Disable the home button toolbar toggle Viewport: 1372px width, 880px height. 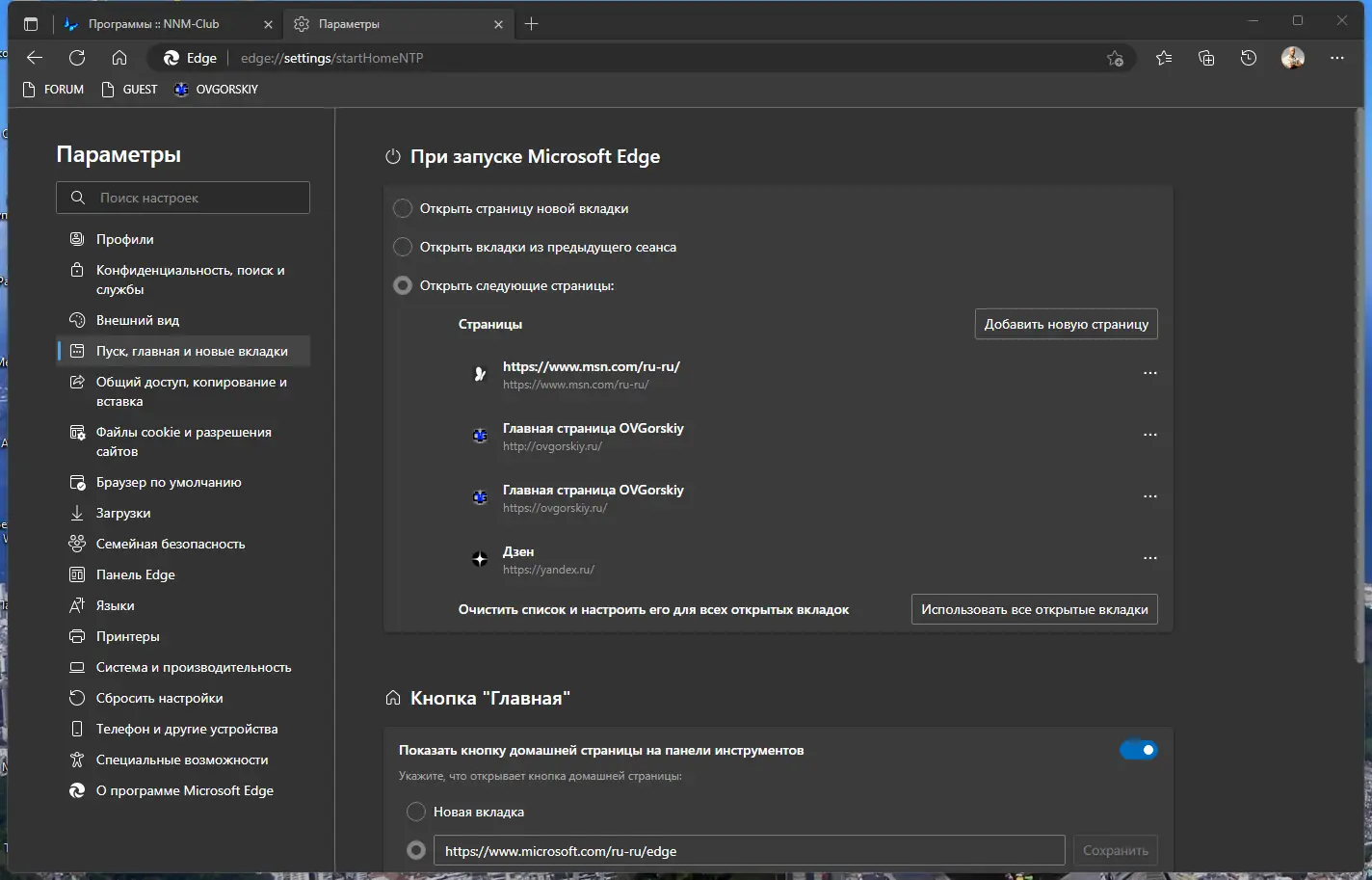pos(1138,750)
